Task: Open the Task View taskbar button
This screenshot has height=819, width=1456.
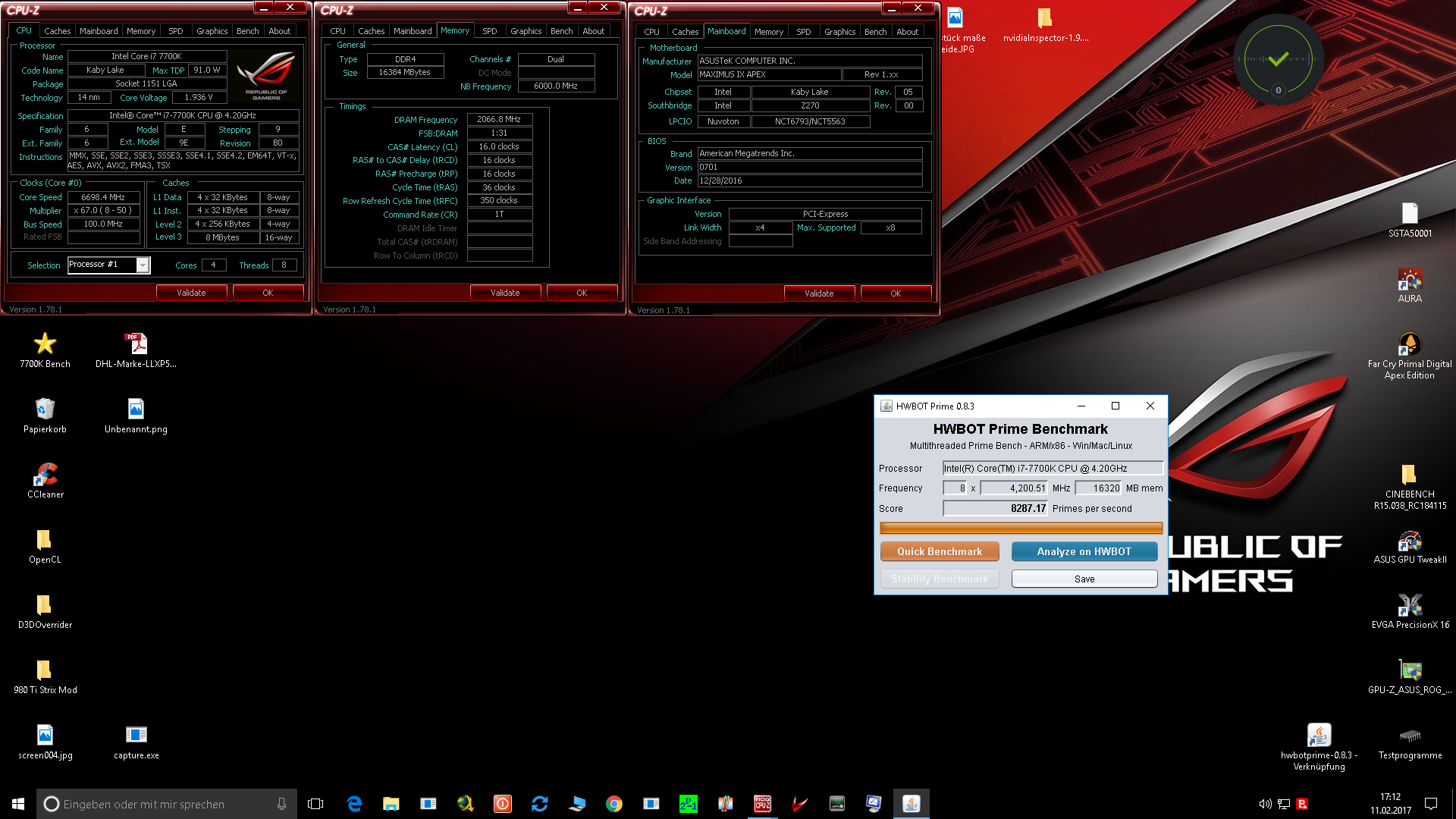Action: click(315, 803)
